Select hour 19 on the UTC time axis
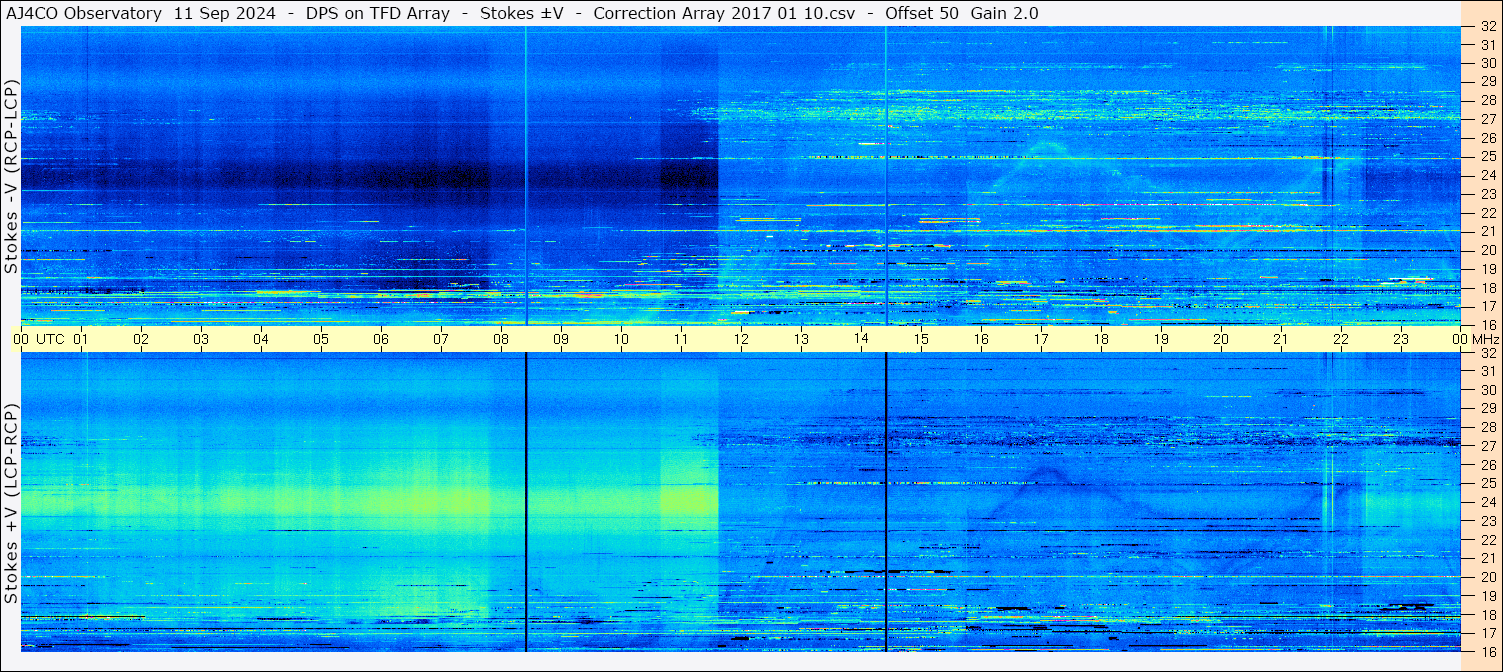1503x672 pixels. [1161, 339]
